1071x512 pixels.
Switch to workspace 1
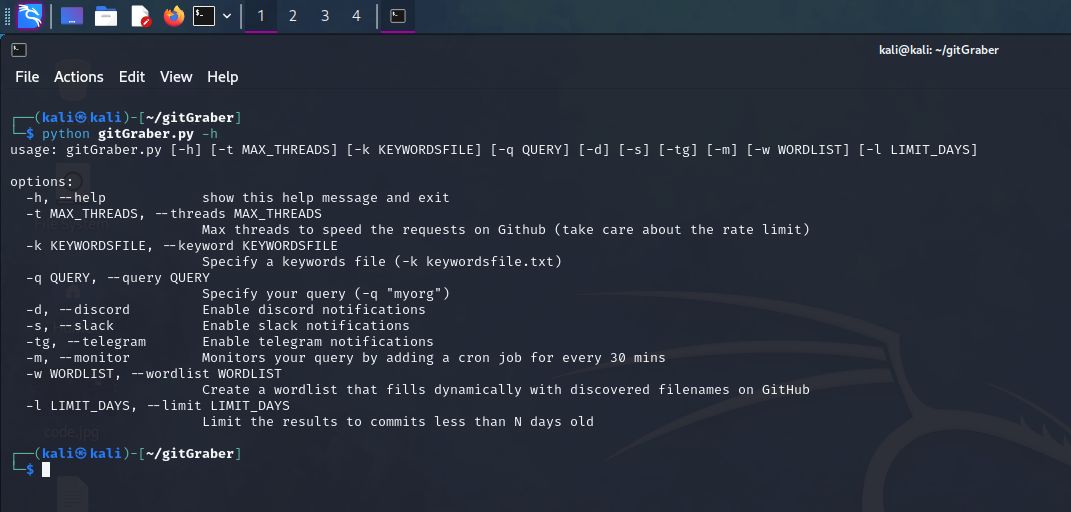(x=261, y=16)
